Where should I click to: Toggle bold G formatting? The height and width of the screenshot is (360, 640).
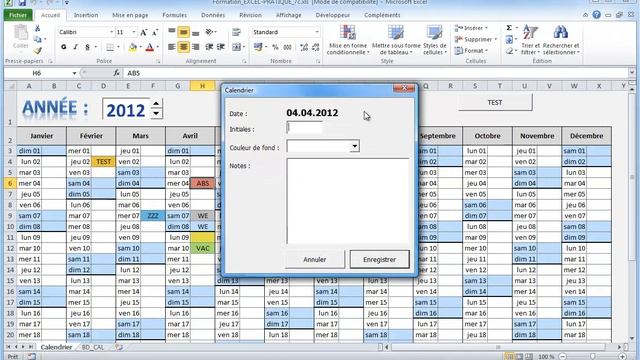click(64, 47)
